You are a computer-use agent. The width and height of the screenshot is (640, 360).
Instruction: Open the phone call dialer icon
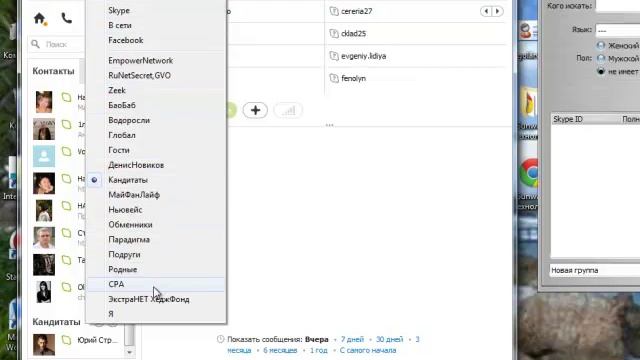tap(67, 18)
